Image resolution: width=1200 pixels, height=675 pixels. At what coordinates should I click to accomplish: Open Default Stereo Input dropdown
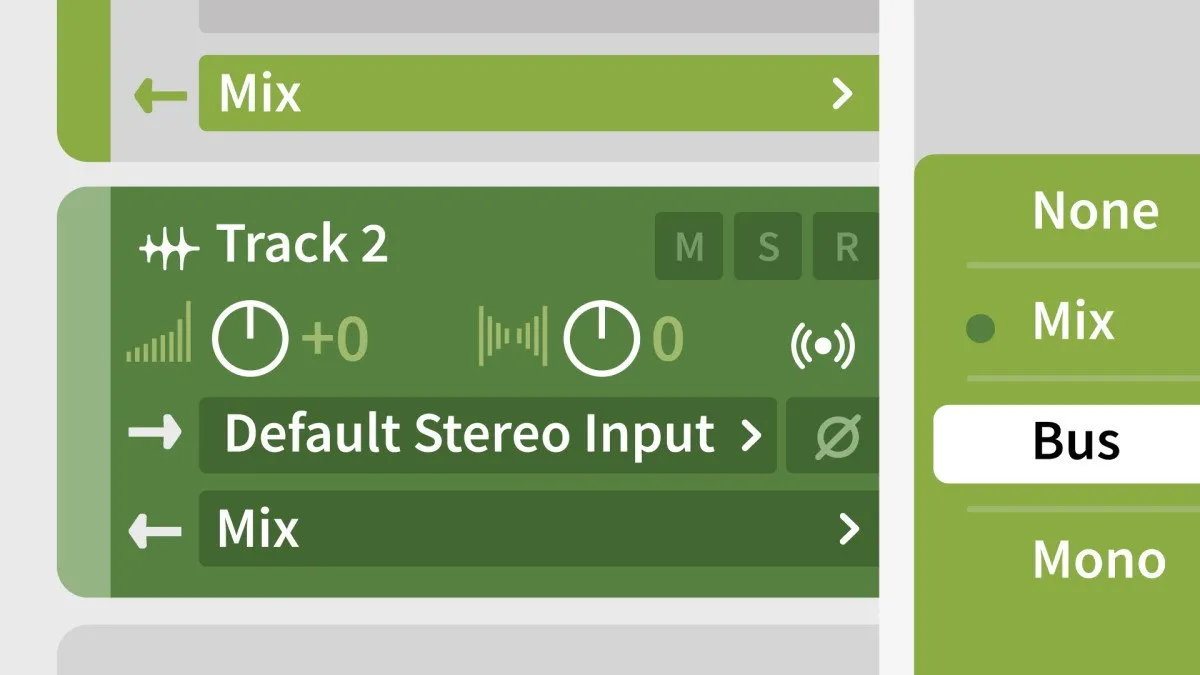click(x=488, y=435)
